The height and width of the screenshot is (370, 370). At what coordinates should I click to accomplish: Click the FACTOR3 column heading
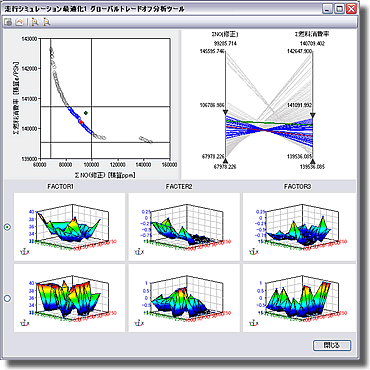[298, 187]
